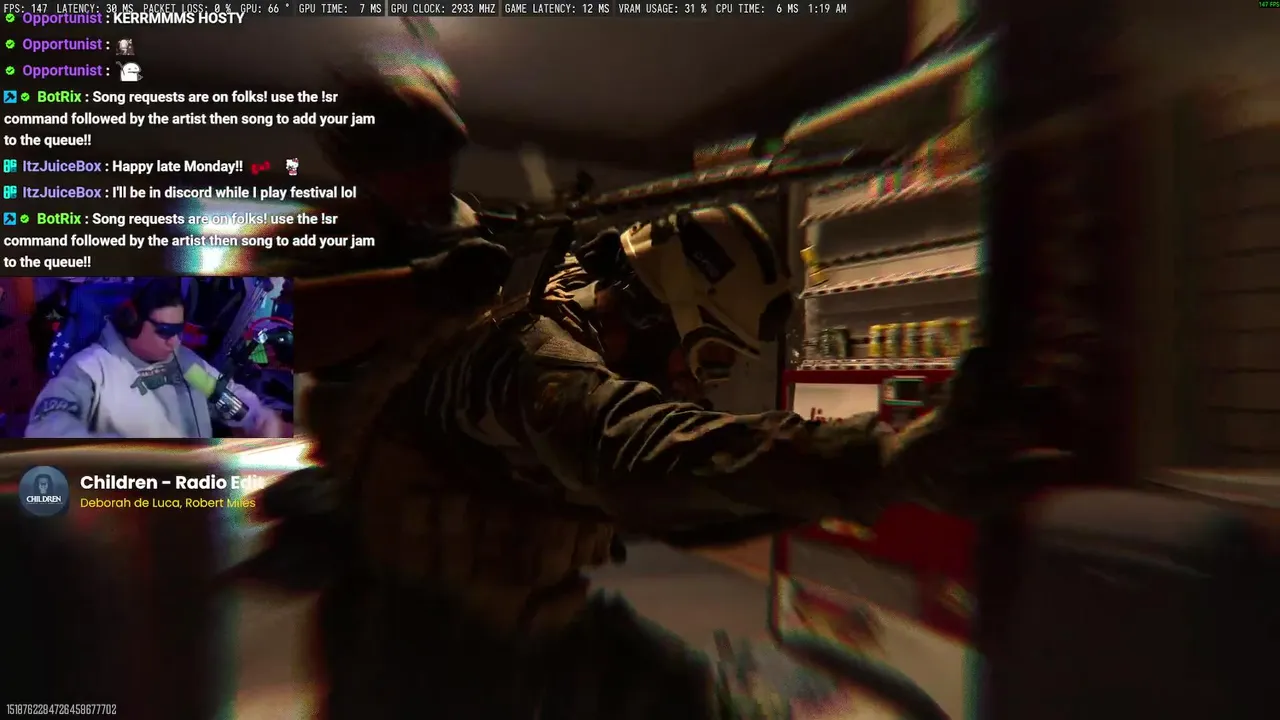This screenshot has height=720, width=1280.
Task: Click the badge beside ItzJuiceBox's 'Happy late Monday!!' message
Action: [x=10, y=167]
